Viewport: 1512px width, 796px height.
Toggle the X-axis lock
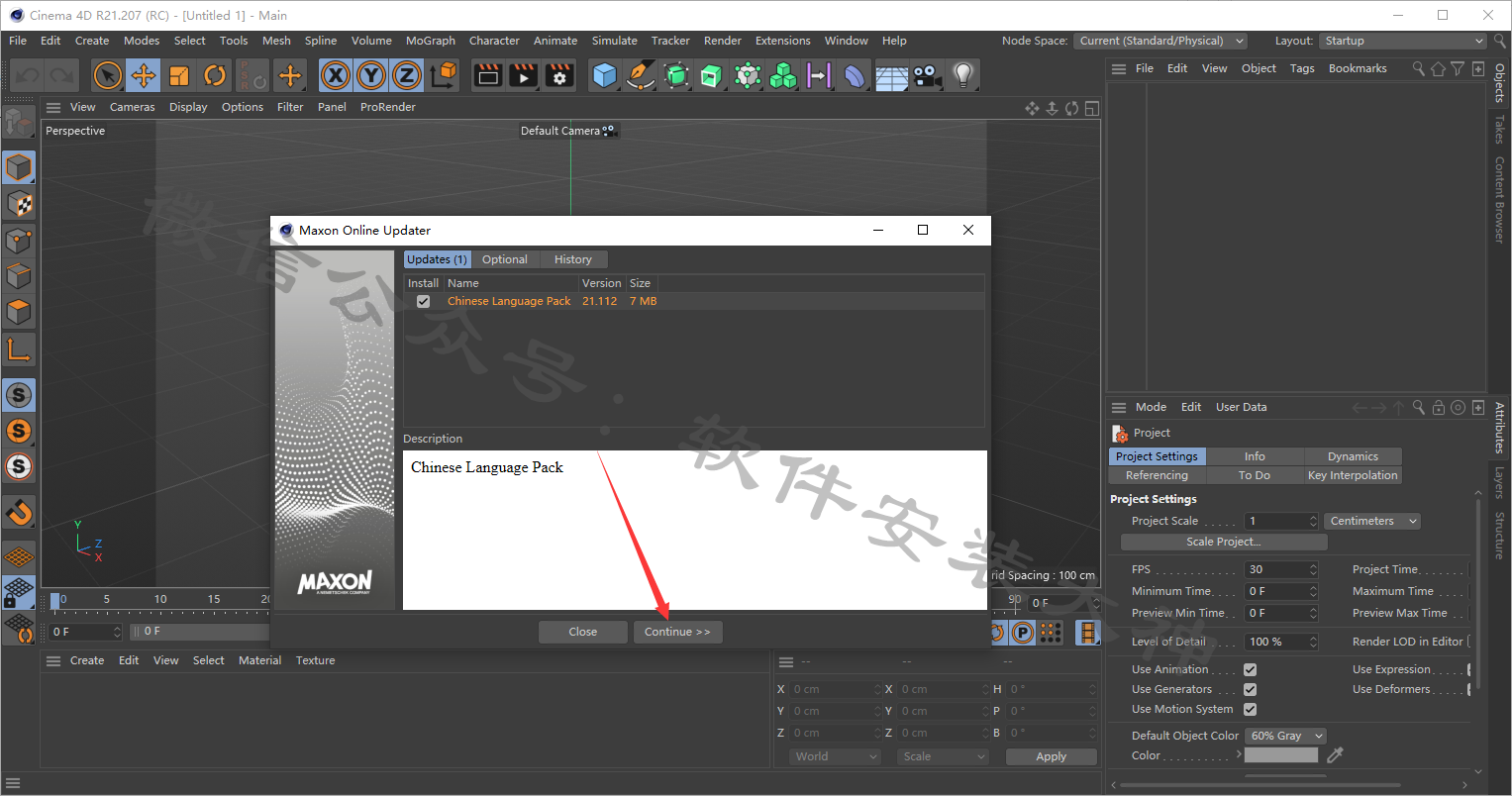336,75
